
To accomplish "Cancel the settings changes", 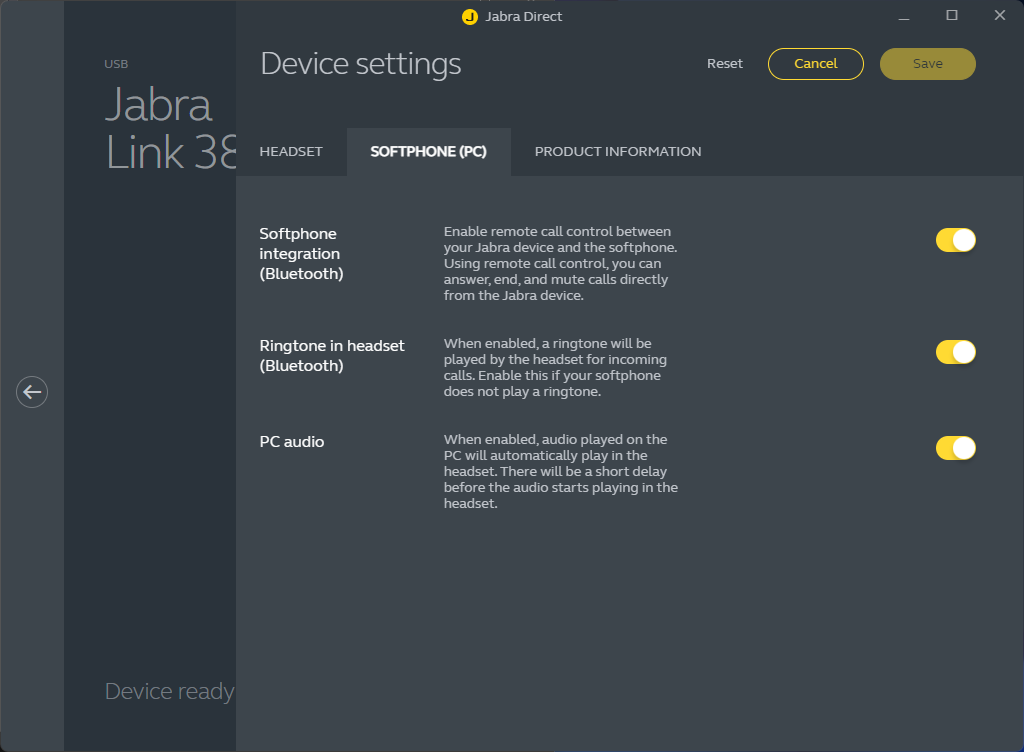I will click(816, 64).
